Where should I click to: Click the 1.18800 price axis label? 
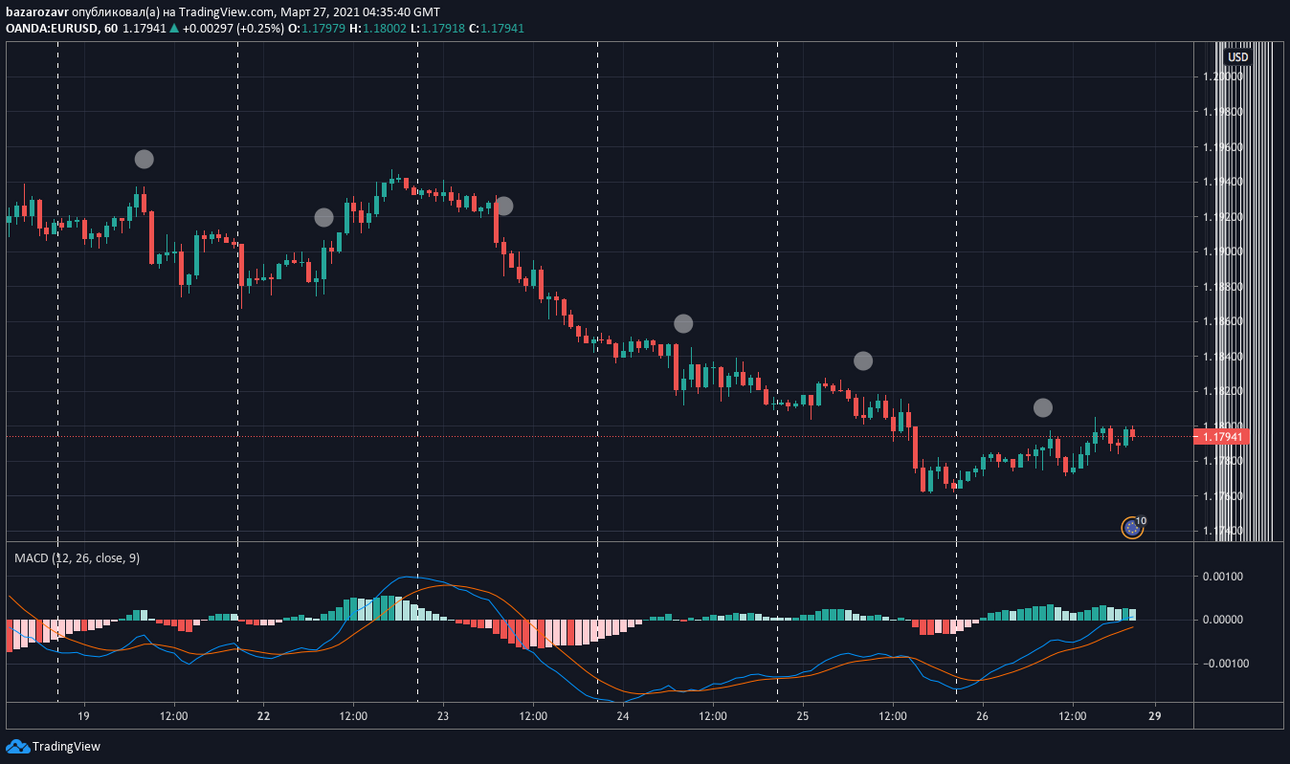[x=1223, y=287]
